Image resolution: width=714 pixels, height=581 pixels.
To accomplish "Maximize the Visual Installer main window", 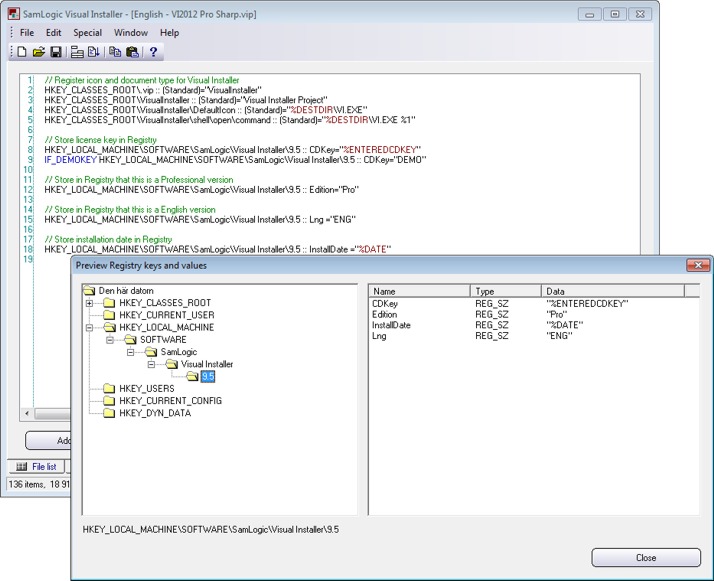I will [x=615, y=15].
